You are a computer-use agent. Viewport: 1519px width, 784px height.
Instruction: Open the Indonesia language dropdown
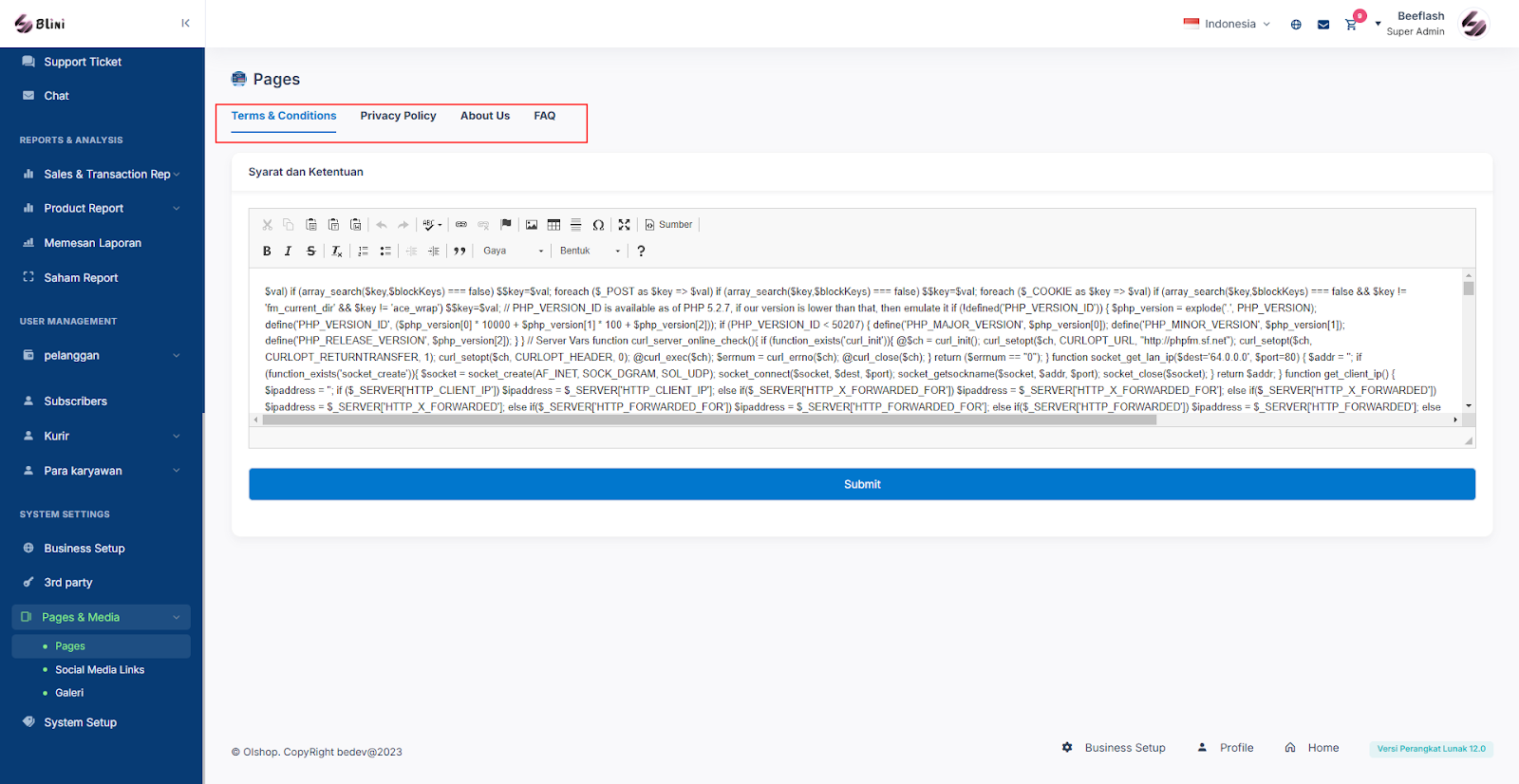click(x=1227, y=24)
